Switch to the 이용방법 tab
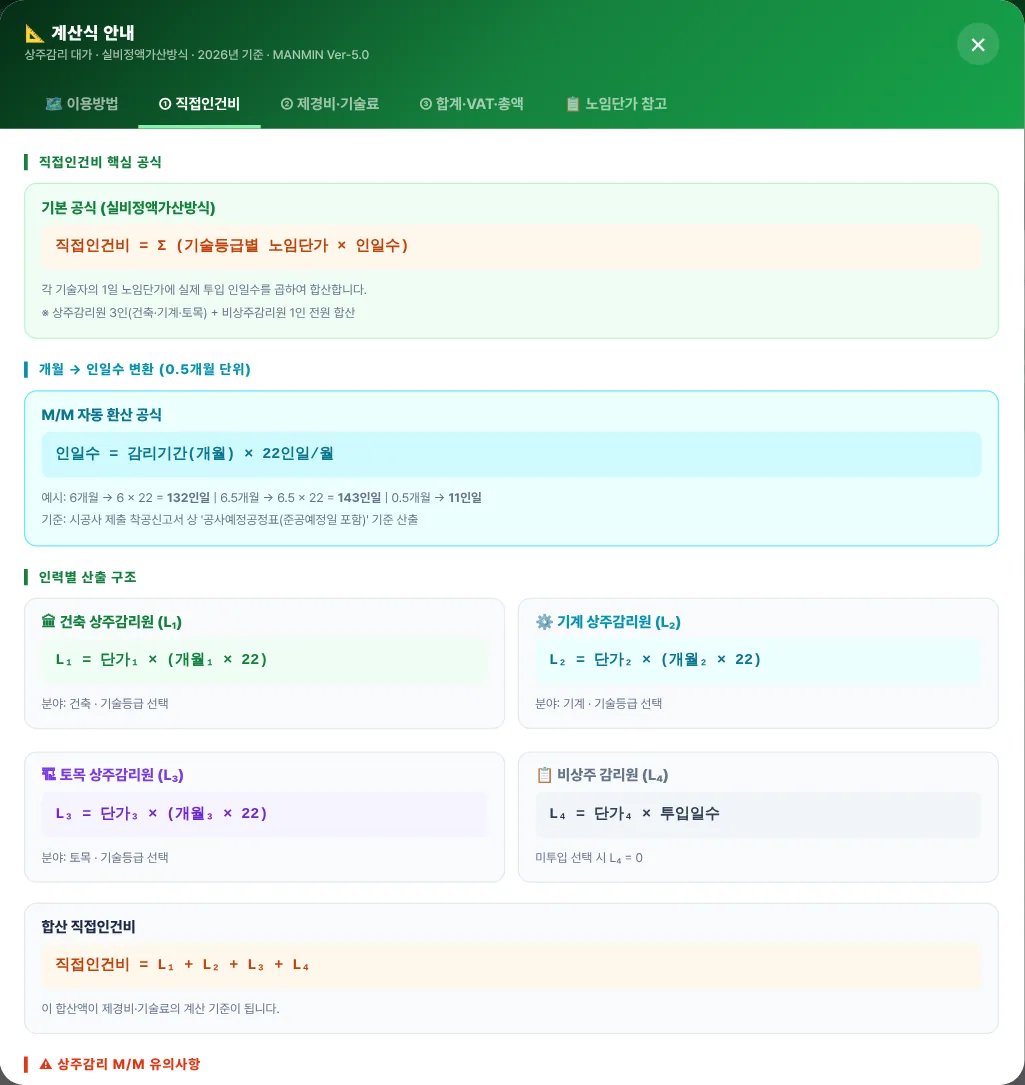Viewport: 1025px width, 1085px height. (x=82, y=104)
